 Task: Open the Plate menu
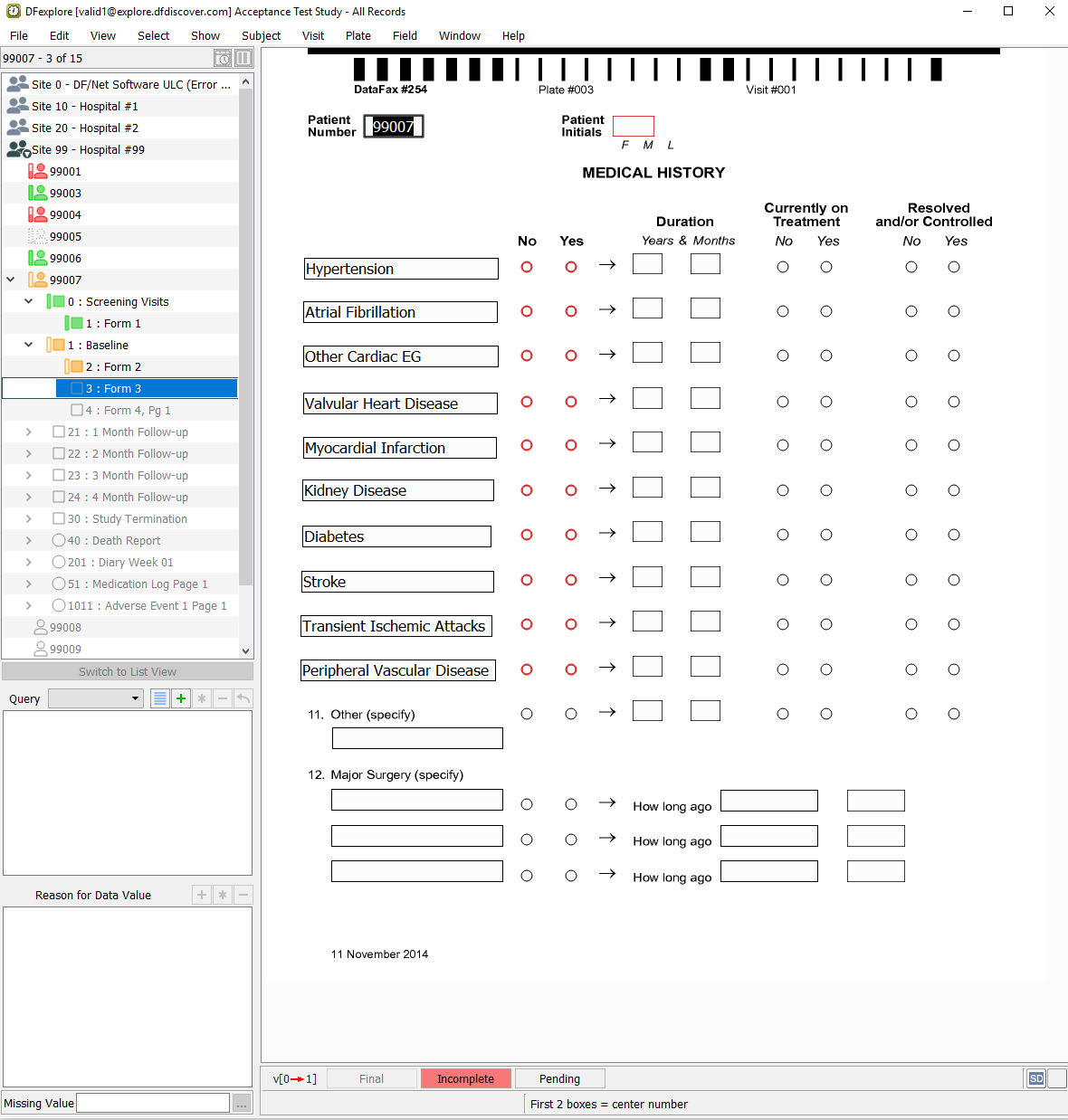click(x=358, y=36)
